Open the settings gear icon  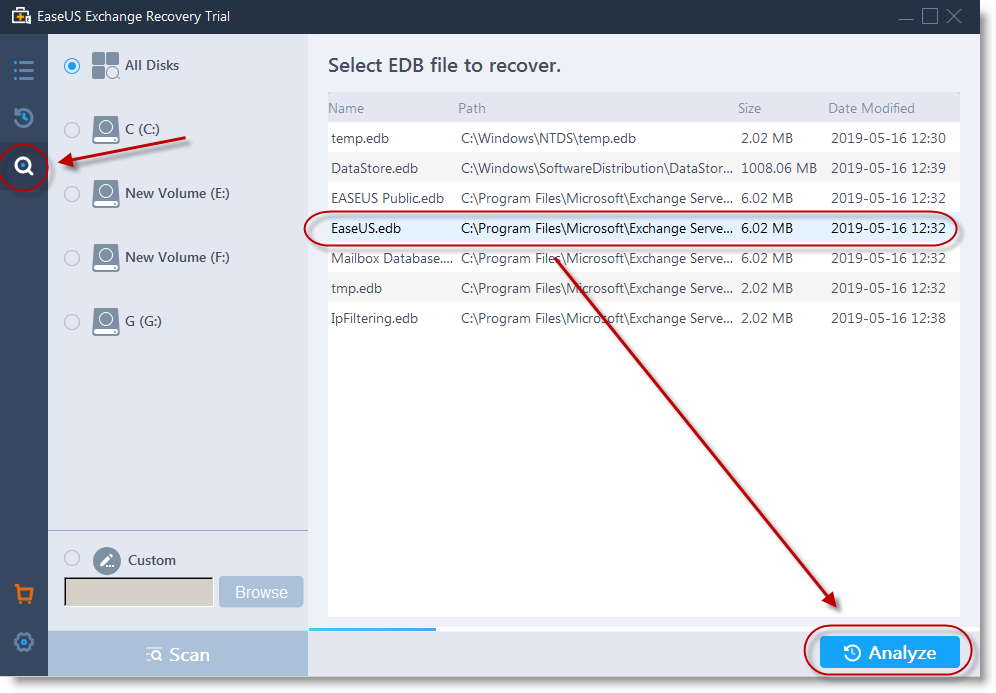click(x=24, y=642)
